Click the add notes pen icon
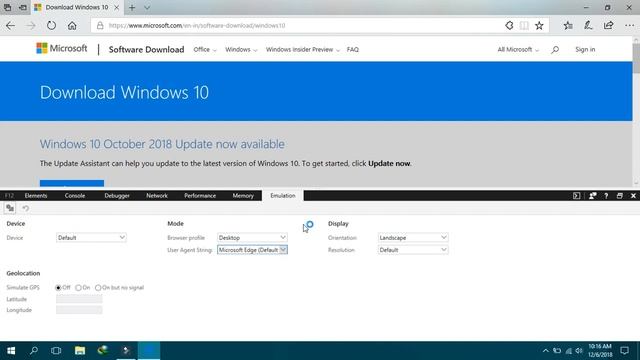 click(588, 25)
